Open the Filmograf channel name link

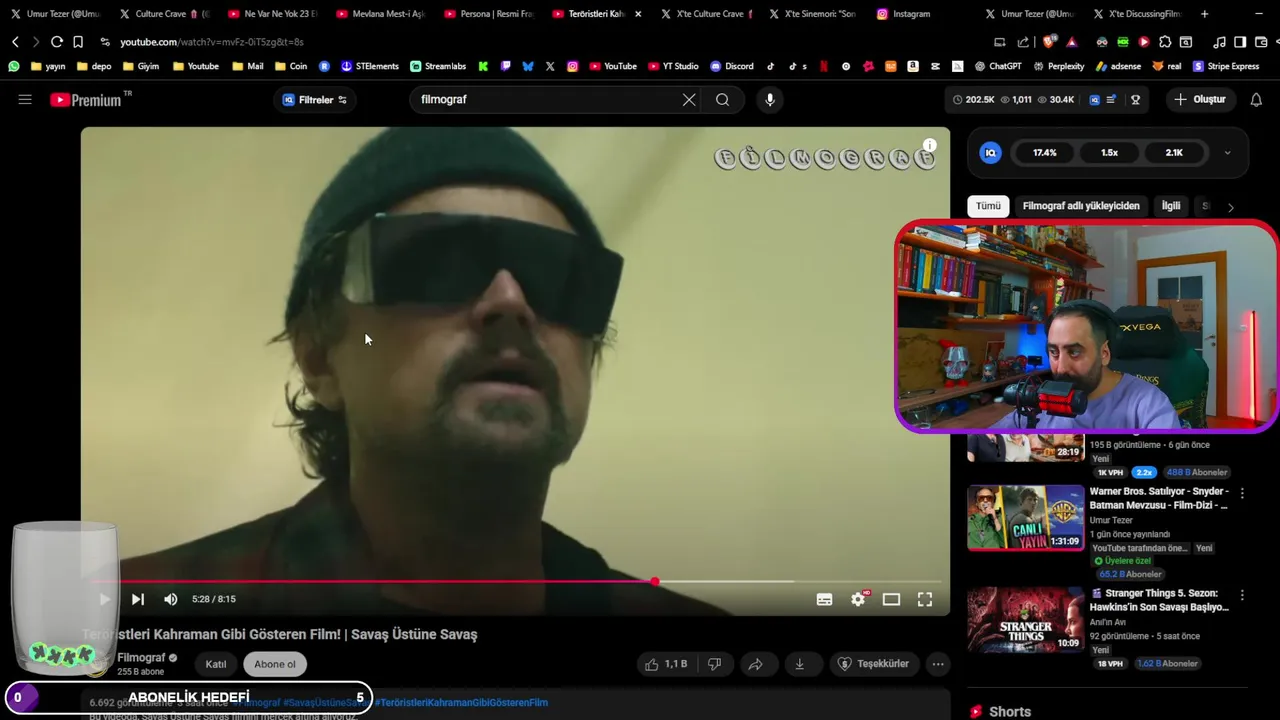[141, 657]
